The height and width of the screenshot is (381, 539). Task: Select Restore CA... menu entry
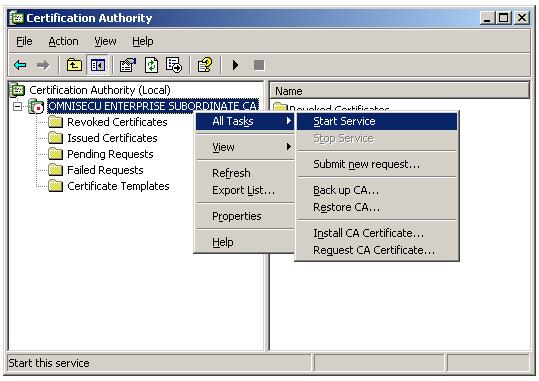click(x=377, y=207)
